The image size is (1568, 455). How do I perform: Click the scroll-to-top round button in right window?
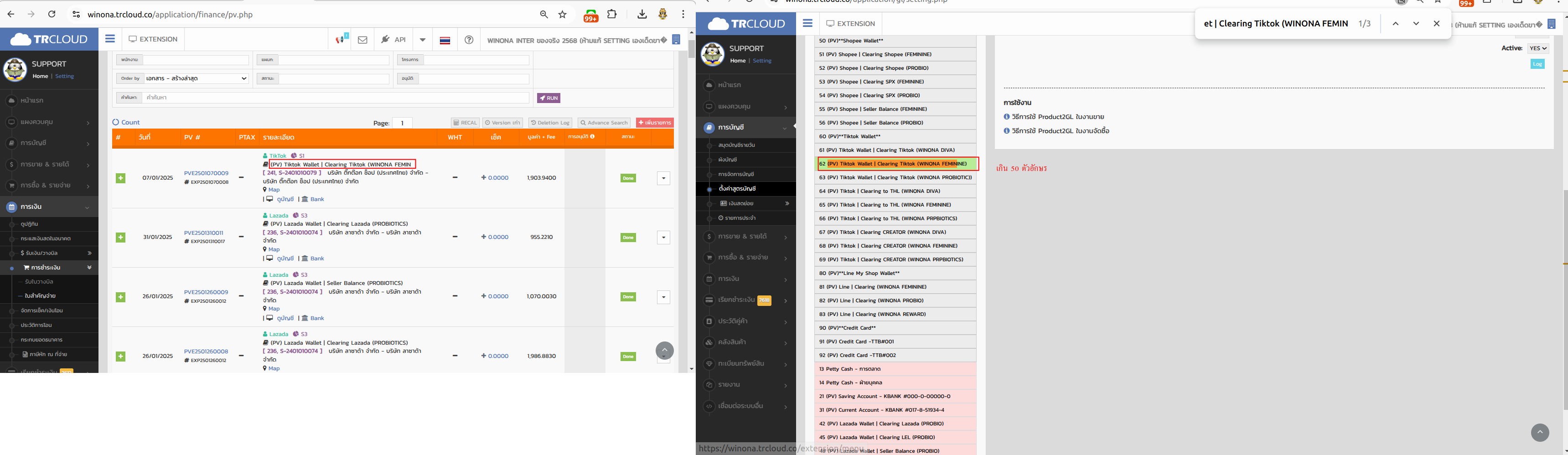pos(1539,433)
